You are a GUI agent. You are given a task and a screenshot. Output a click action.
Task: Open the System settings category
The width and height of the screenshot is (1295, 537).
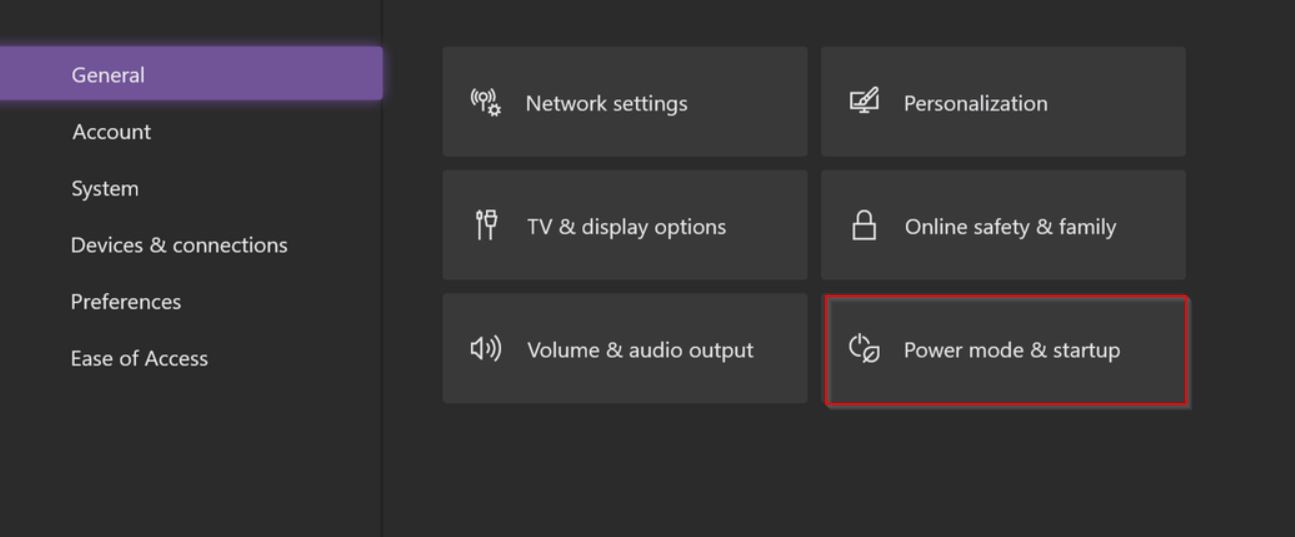(105, 188)
